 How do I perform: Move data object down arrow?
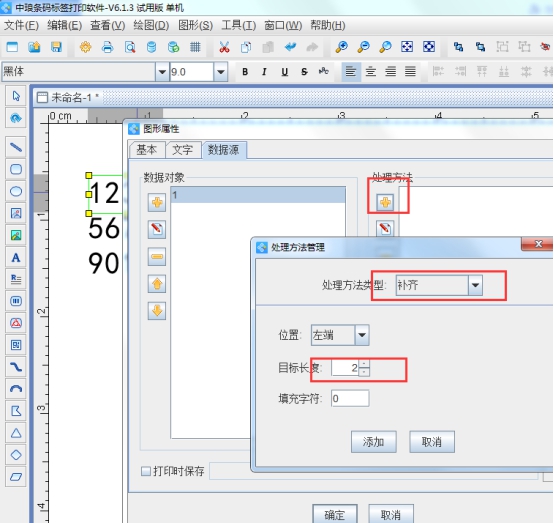157,311
